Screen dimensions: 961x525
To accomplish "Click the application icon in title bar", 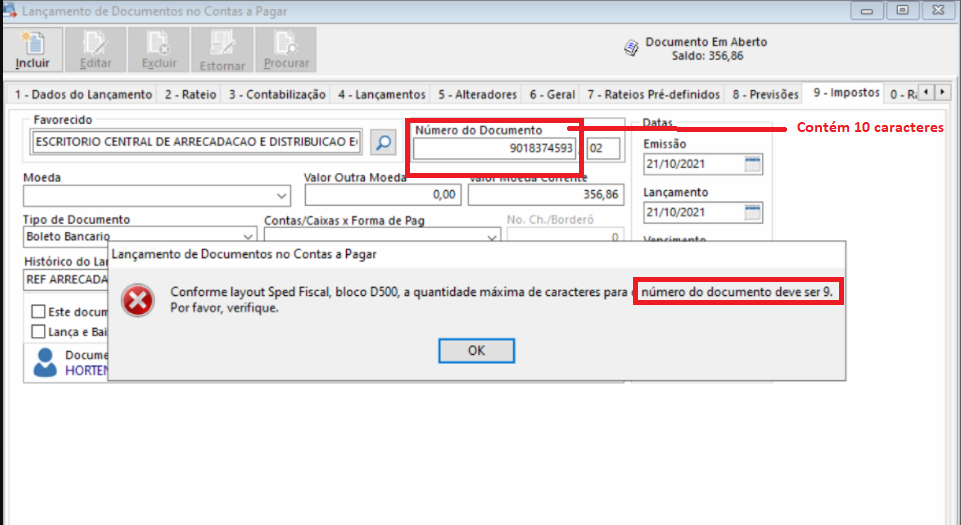I will click(9, 10).
